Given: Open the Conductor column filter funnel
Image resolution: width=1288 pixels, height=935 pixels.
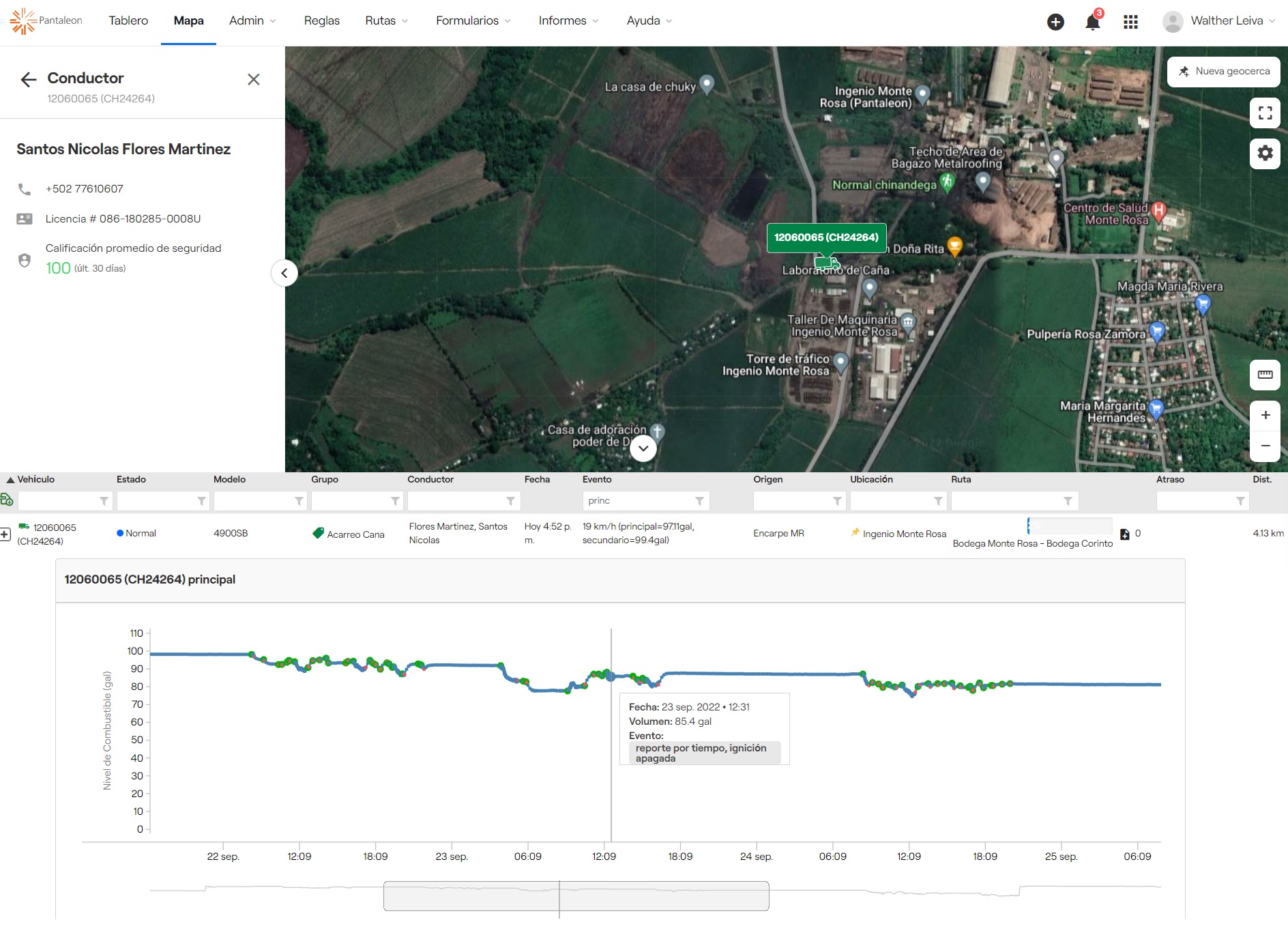Looking at the screenshot, I should (x=510, y=501).
